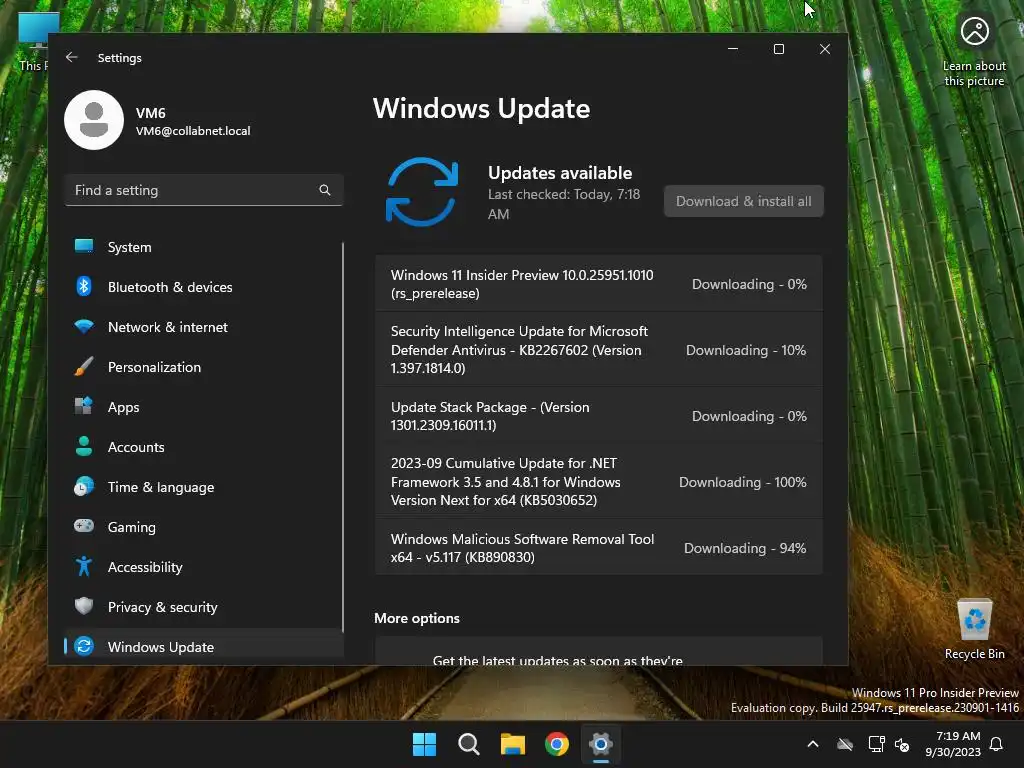This screenshot has width=1024, height=768.
Task: Click the Personalization paintbrush icon
Action: (84, 366)
